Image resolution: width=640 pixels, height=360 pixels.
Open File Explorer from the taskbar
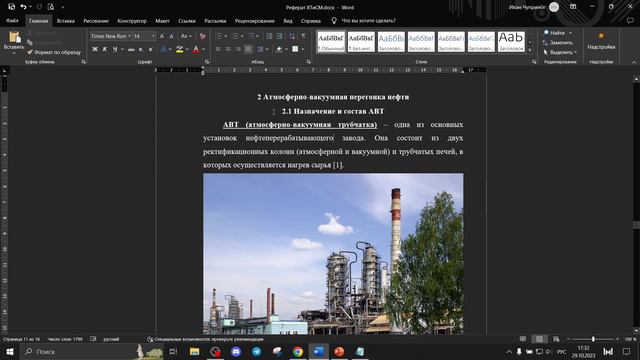tap(195, 351)
